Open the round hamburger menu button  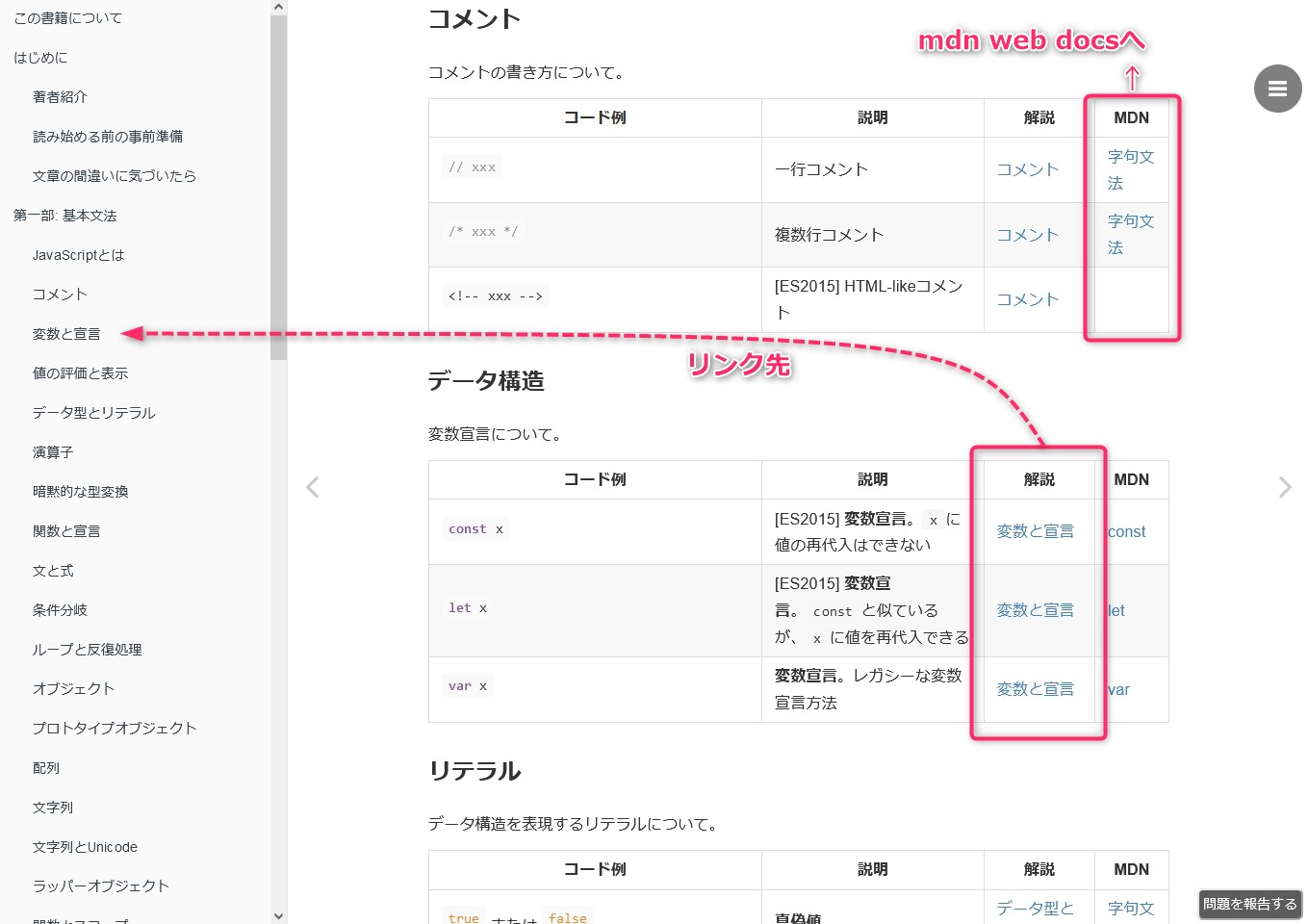tap(1277, 89)
